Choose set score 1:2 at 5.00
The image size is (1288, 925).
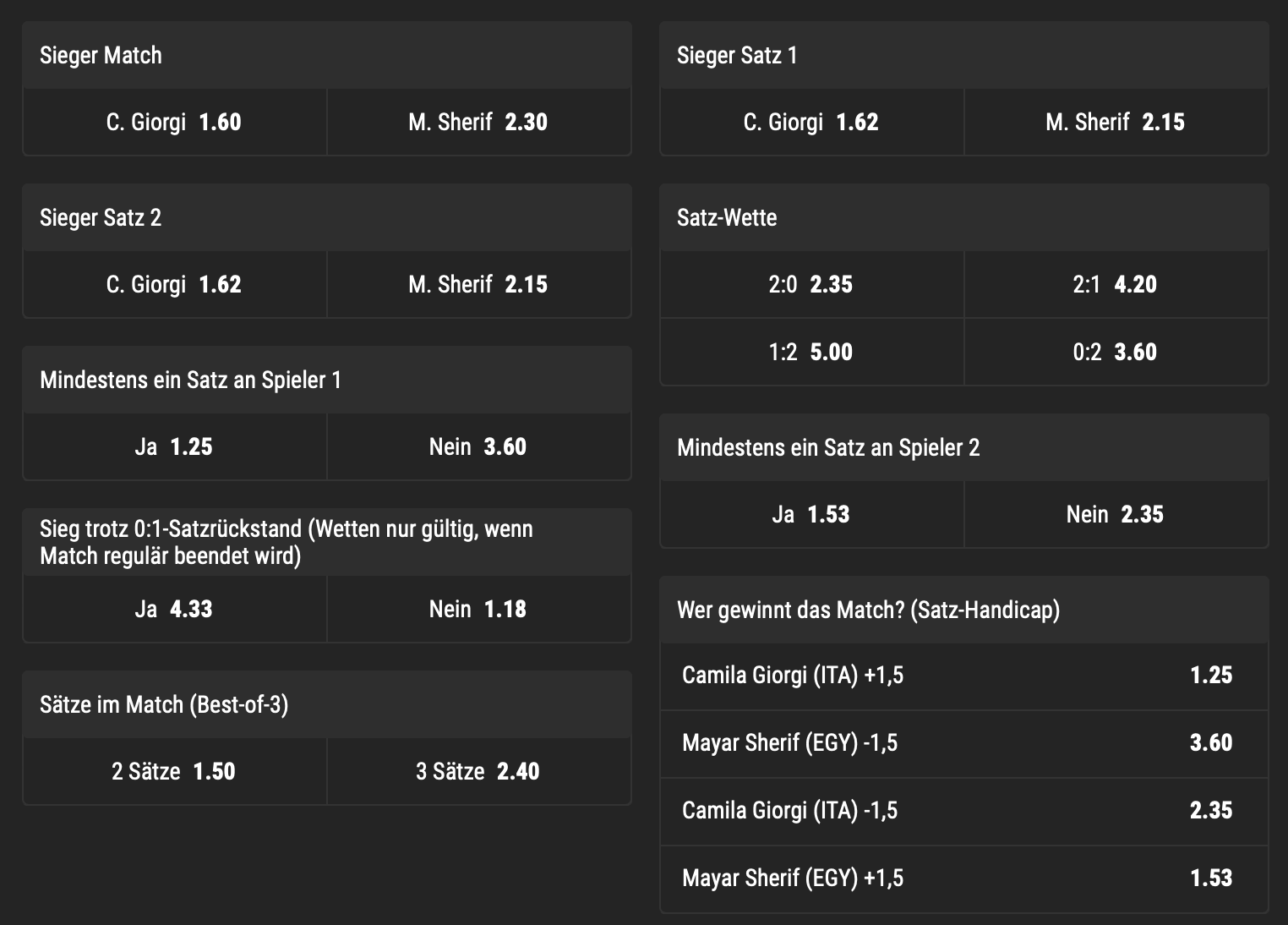click(x=812, y=352)
